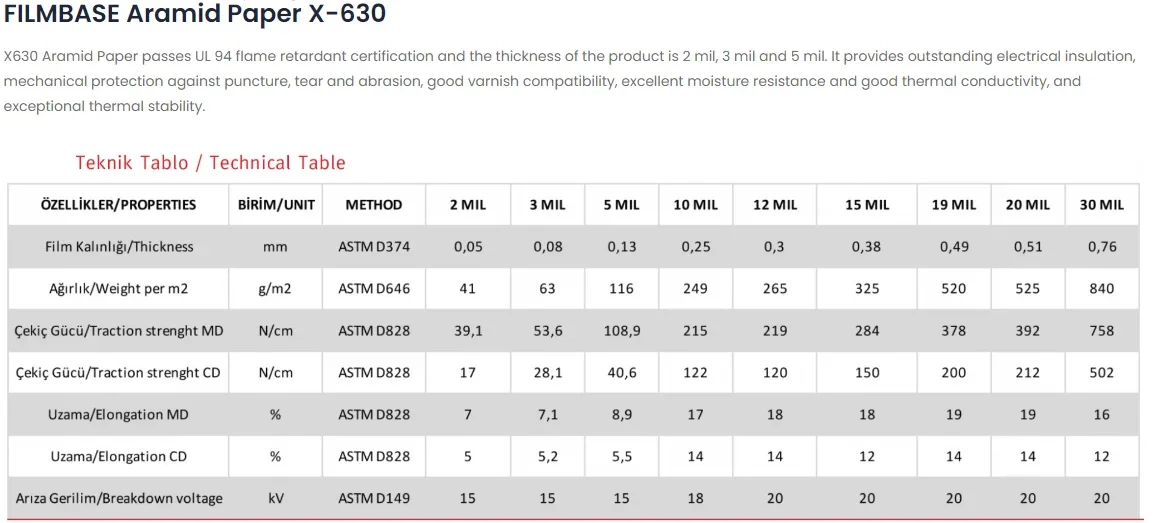Click the ASTM D149 method cell
The image size is (1159, 523).
point(374,499)
